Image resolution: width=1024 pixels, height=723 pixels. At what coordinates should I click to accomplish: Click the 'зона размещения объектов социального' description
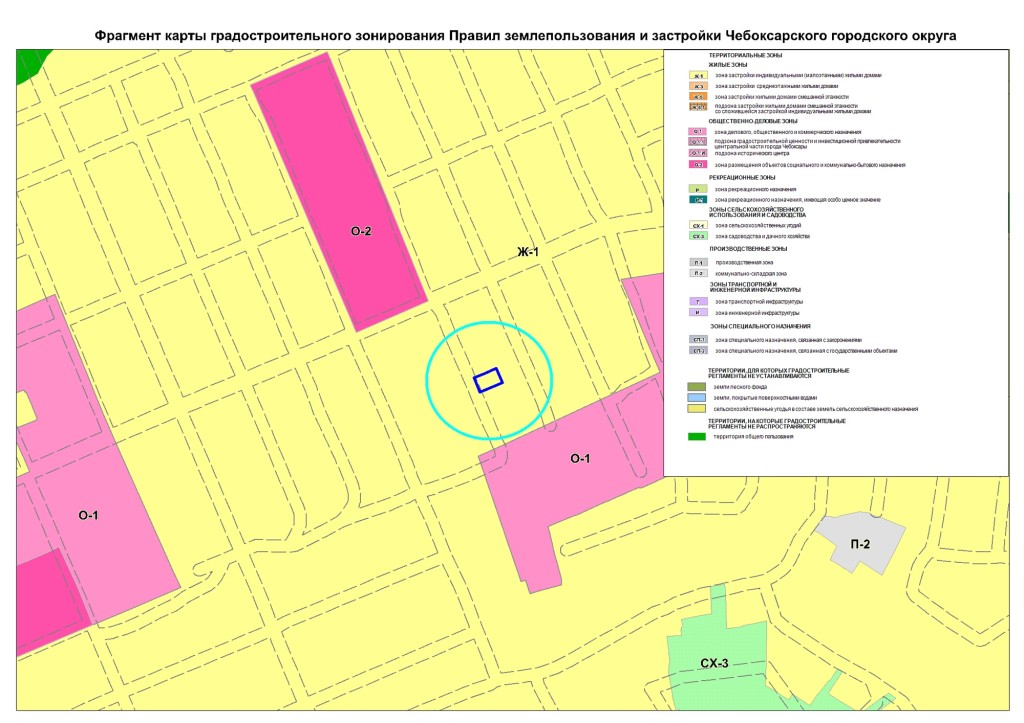click(810, 165)
